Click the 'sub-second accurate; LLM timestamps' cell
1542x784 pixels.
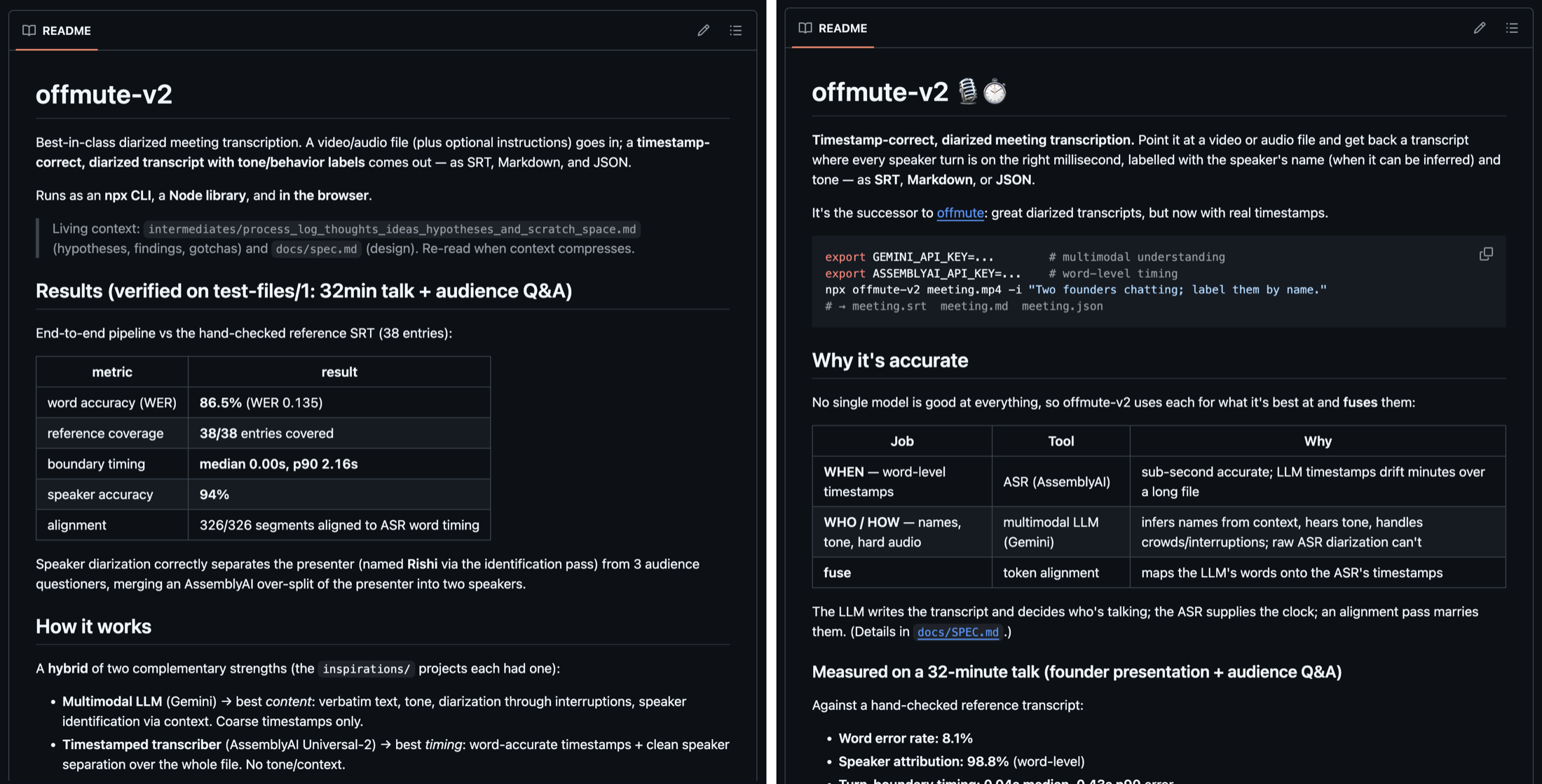[x=1318, y=482]
